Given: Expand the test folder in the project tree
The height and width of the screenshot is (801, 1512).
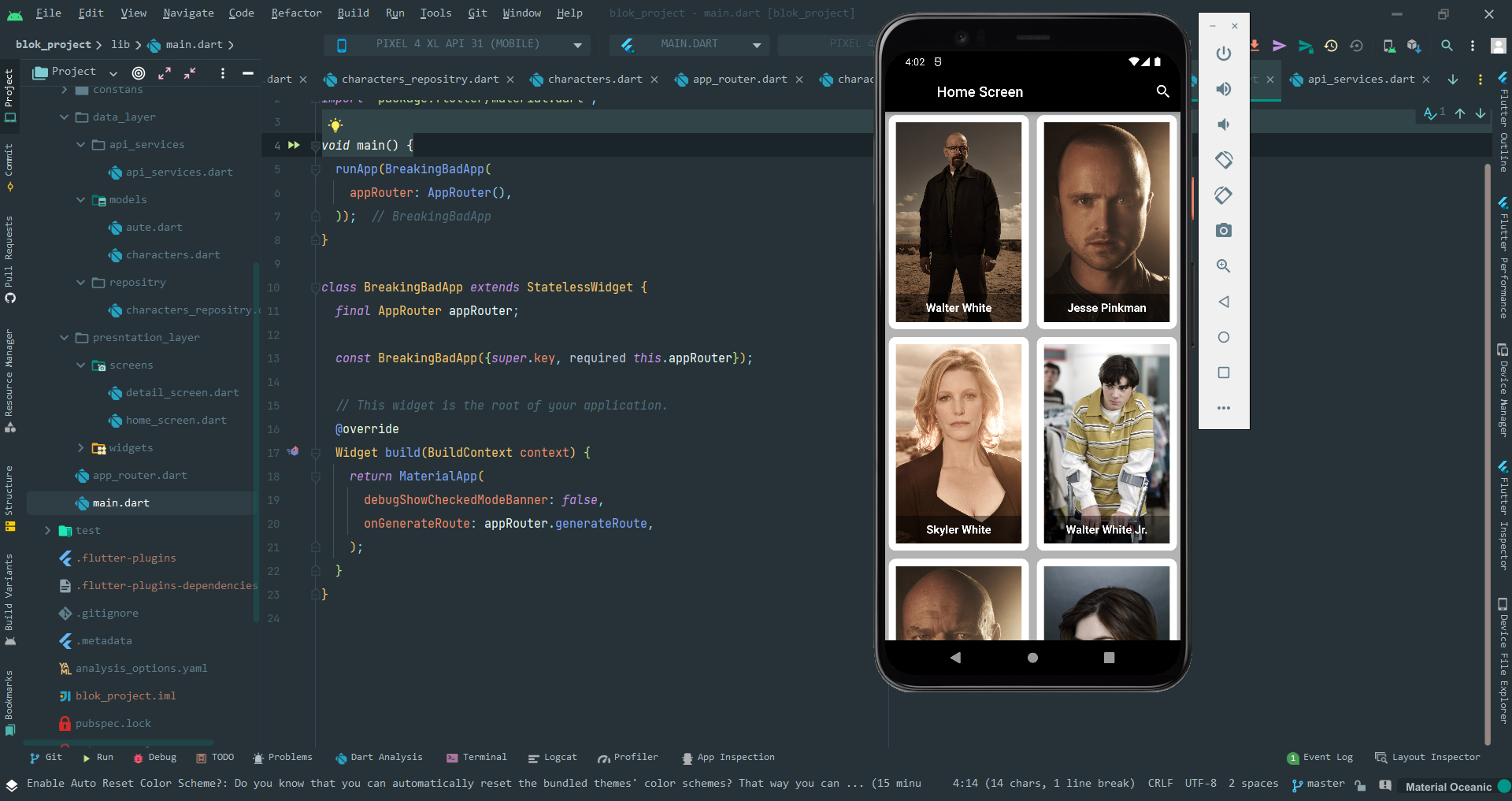Looking at the screenshot, I should 47,530.
